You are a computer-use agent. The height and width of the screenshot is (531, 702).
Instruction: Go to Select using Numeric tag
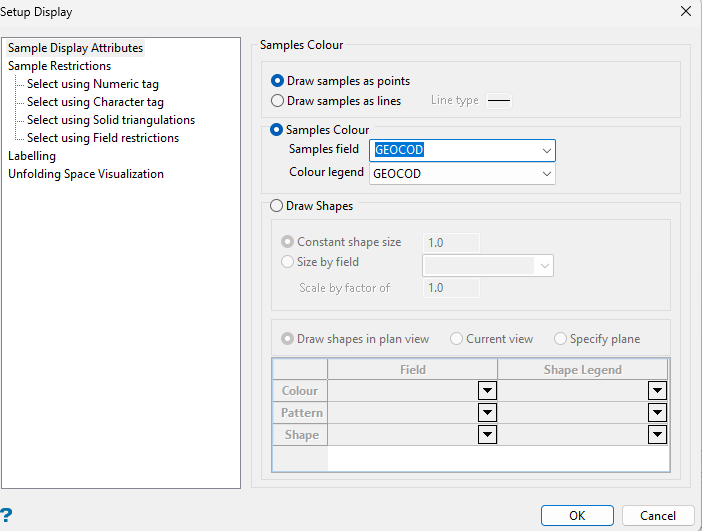click(x=93, y=84)
